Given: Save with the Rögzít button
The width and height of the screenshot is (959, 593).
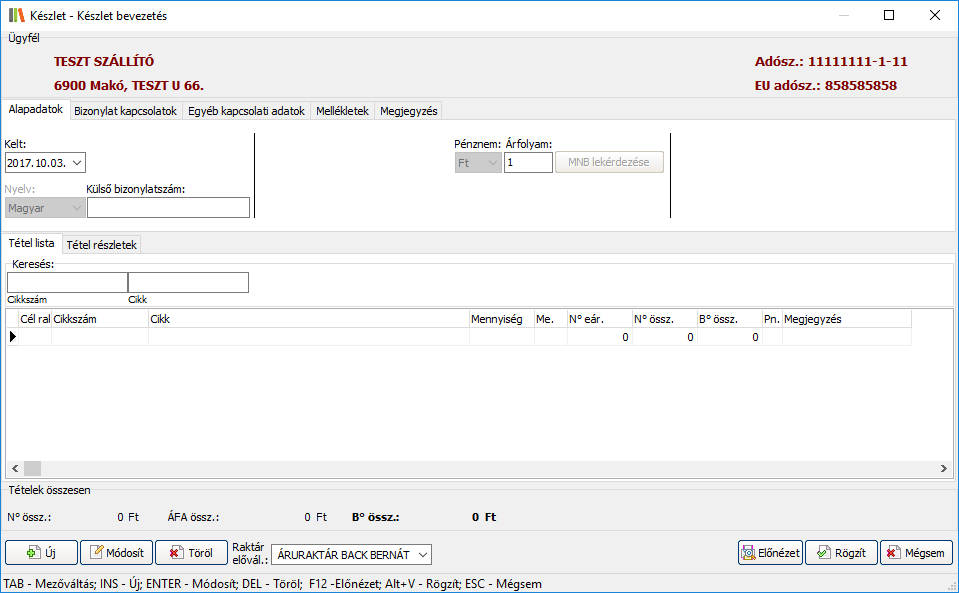Looking at the screenshot, I should (x=841, y=553).
